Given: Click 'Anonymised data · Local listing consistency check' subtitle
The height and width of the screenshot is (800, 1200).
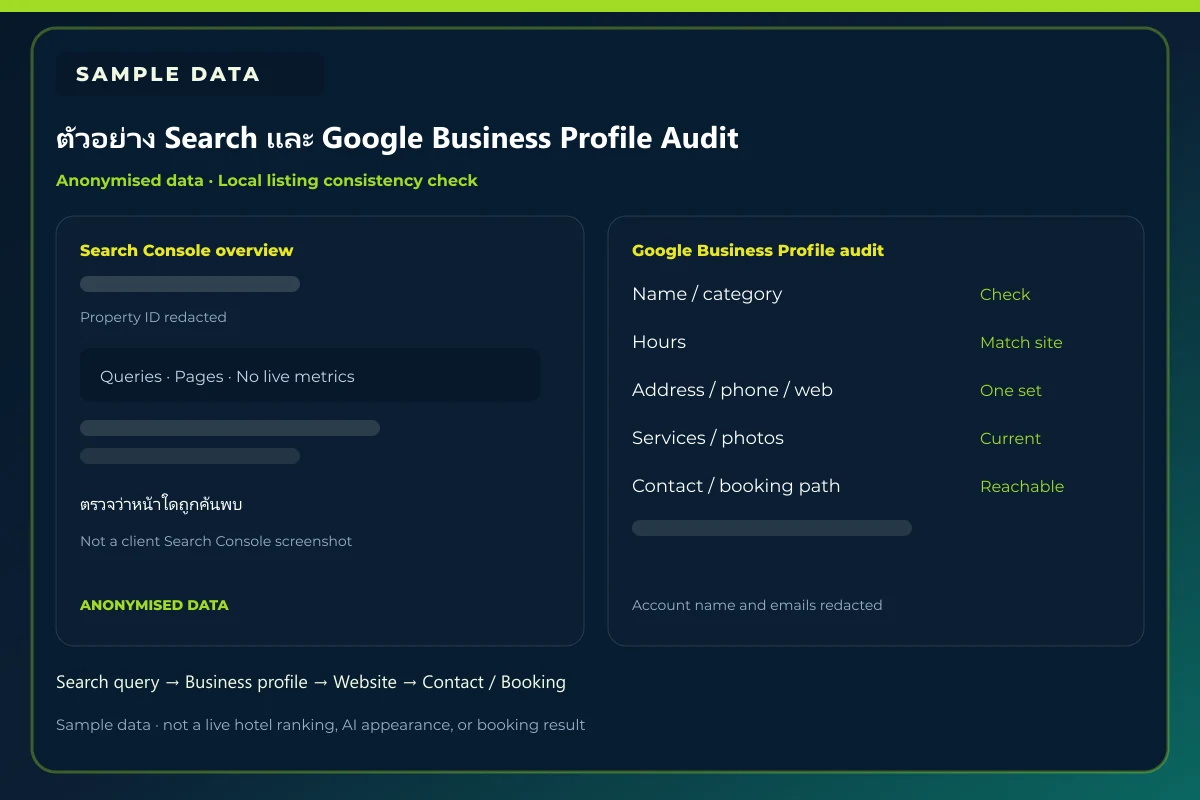Looking at the screenshot, I should point(267,181).
